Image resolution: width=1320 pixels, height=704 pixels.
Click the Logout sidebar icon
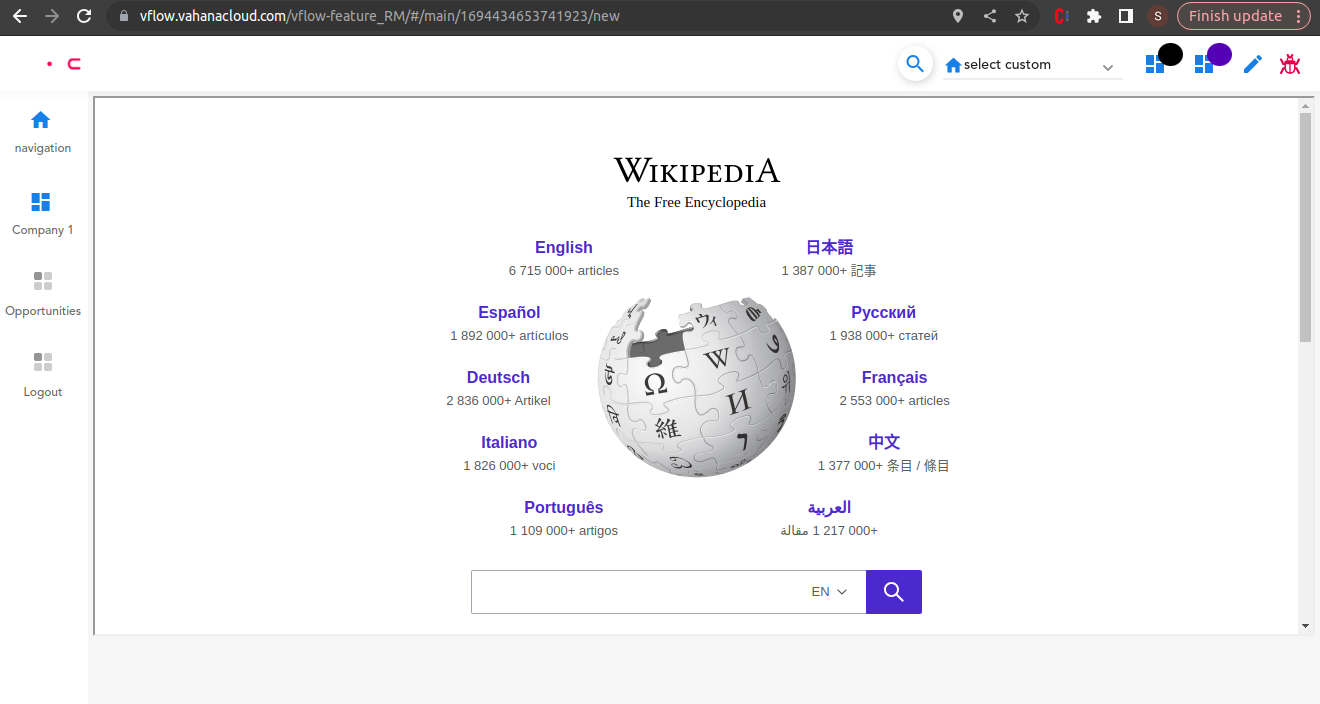click(x=42, y=362)
